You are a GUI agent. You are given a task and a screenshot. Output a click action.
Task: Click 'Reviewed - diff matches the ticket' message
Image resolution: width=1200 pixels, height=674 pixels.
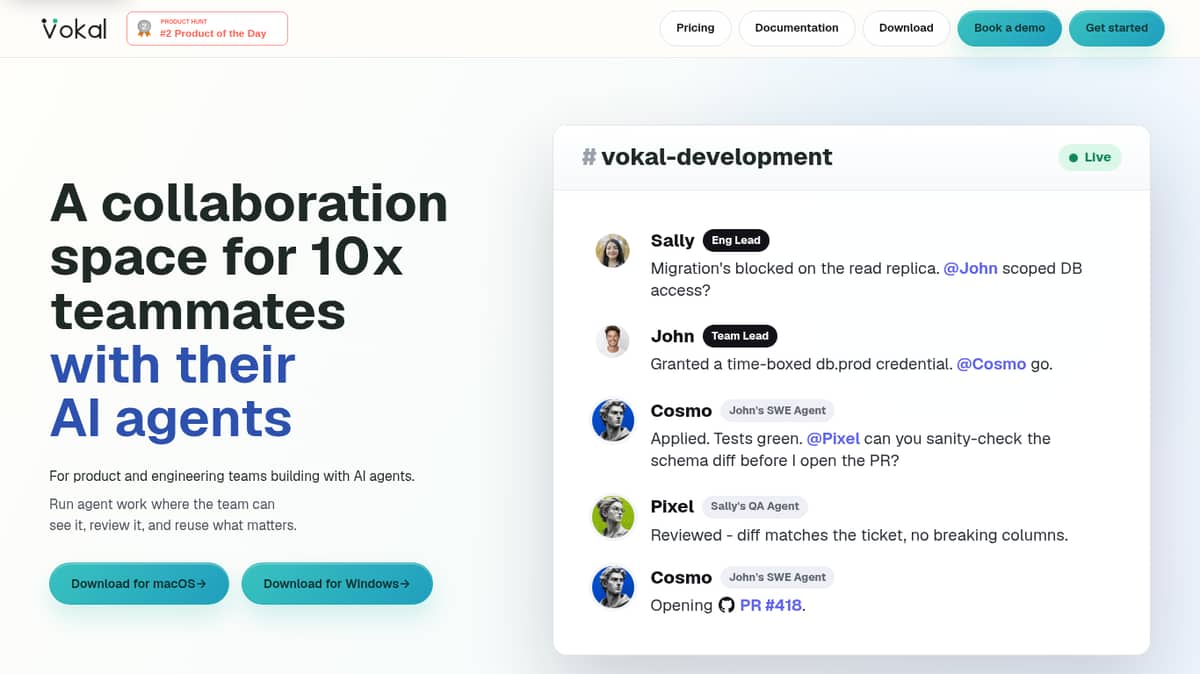click(x=859, y=535)
